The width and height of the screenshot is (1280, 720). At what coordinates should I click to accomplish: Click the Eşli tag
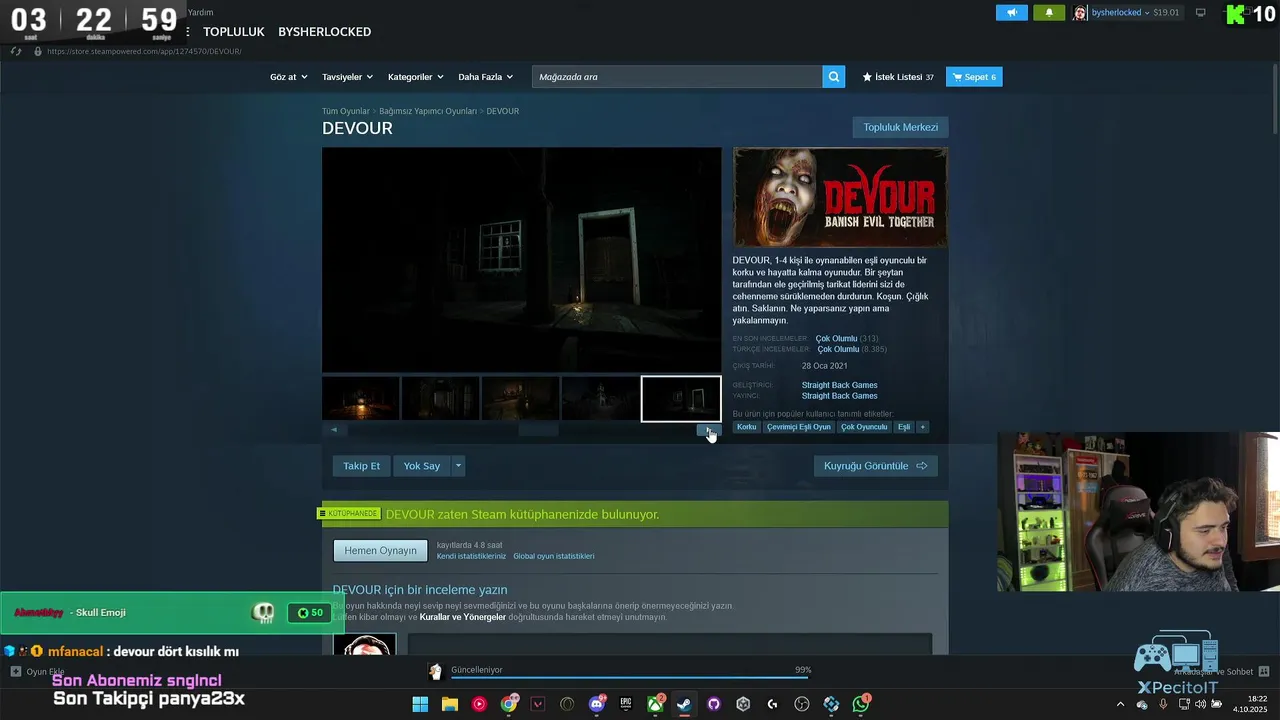point(904,427)
